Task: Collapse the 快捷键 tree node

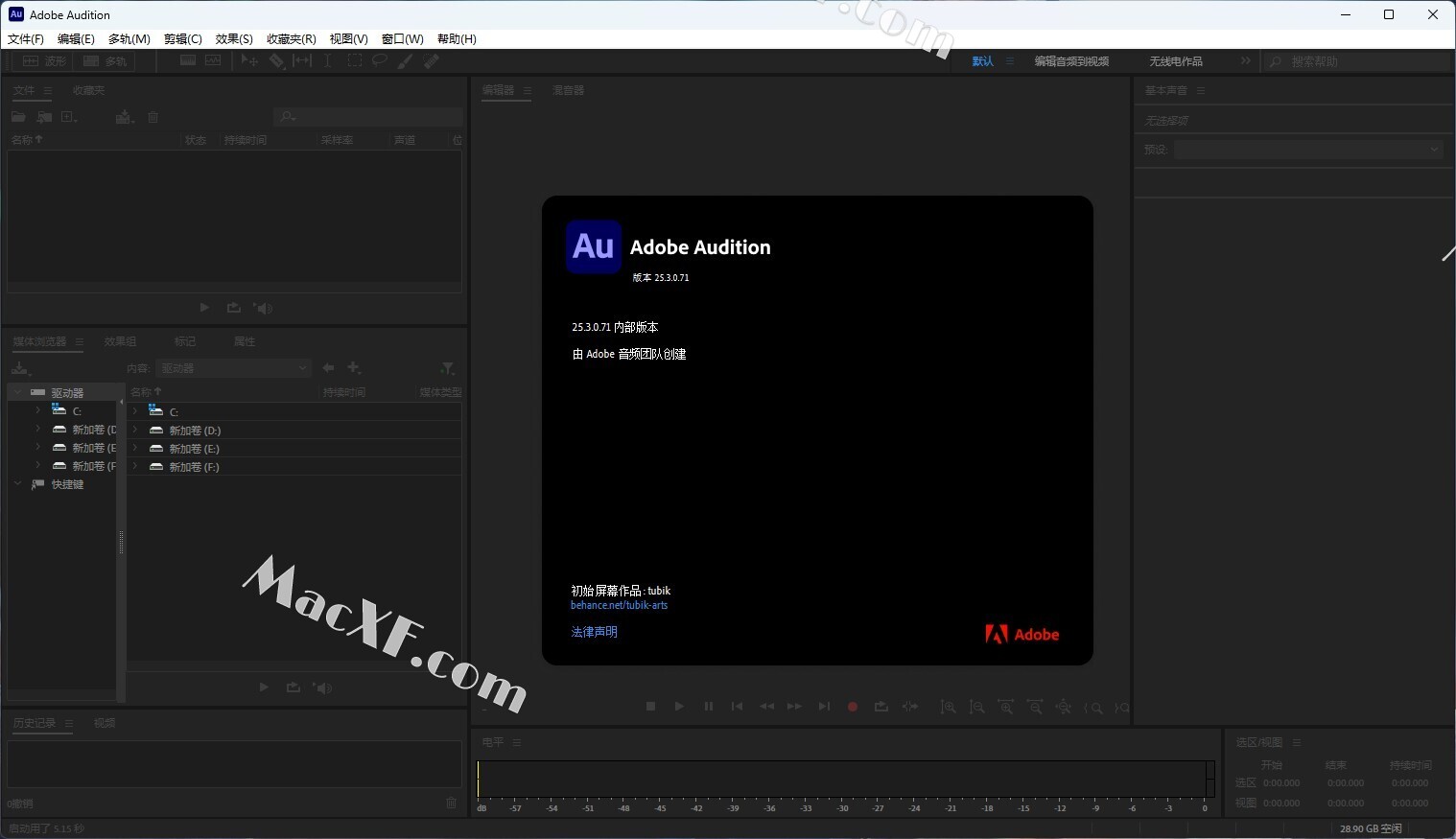Action: tap(17, 484)
